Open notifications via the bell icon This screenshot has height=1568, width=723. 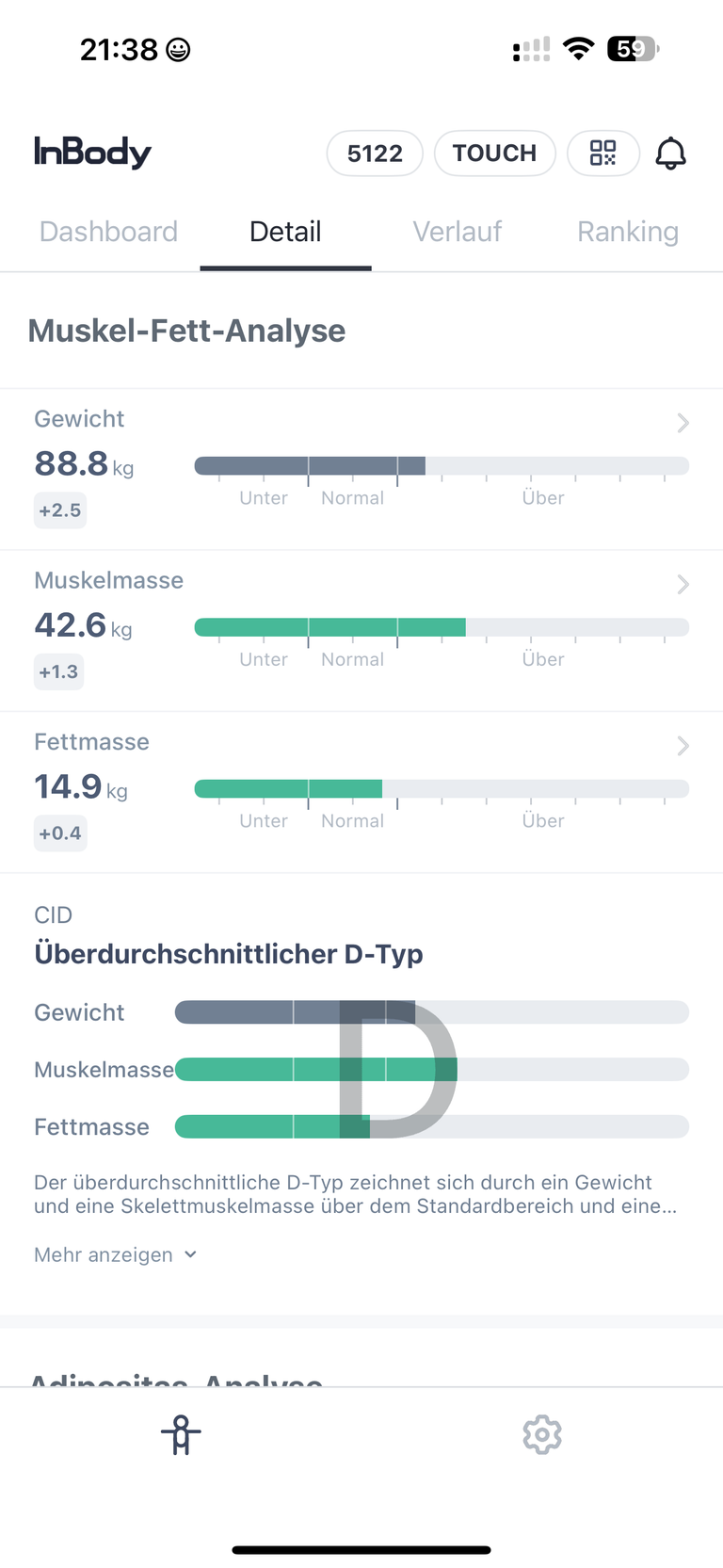[670, 153]
